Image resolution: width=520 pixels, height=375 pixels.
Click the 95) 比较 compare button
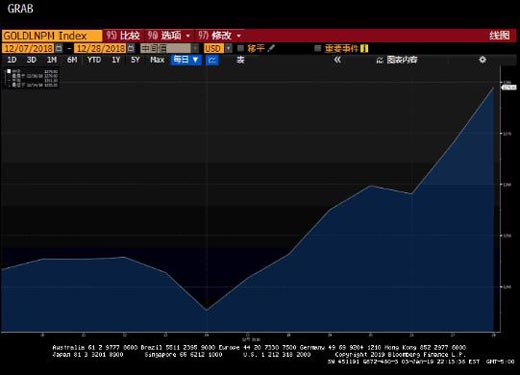tap(123, 35)
